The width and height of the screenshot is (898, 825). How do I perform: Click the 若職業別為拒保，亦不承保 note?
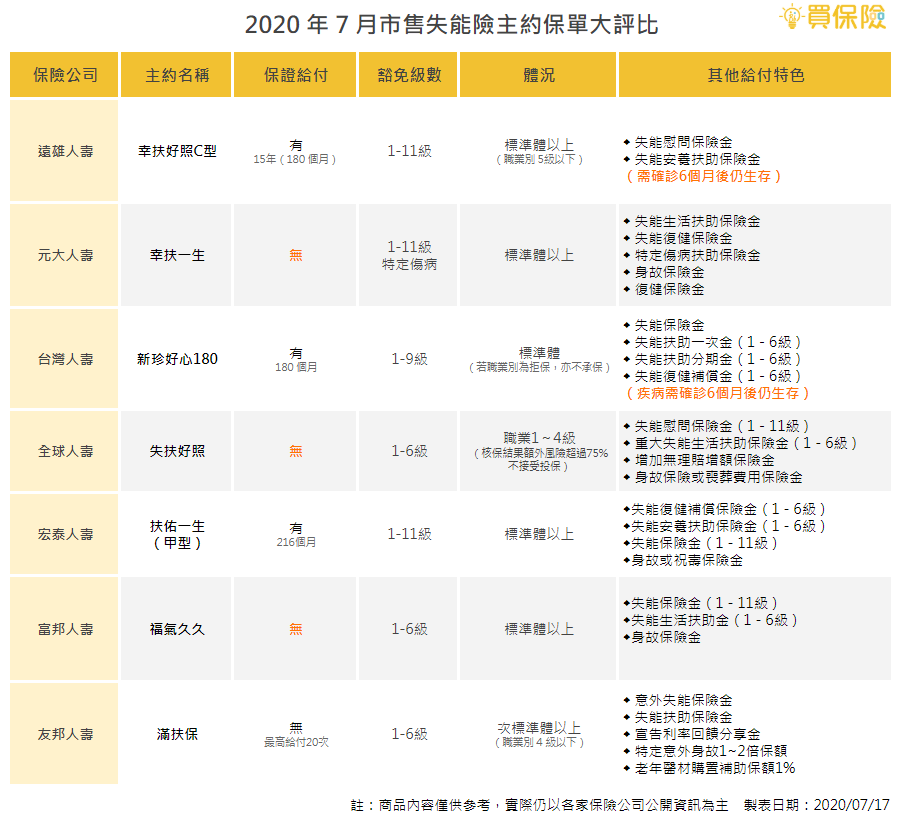click(x=539, y=367)
